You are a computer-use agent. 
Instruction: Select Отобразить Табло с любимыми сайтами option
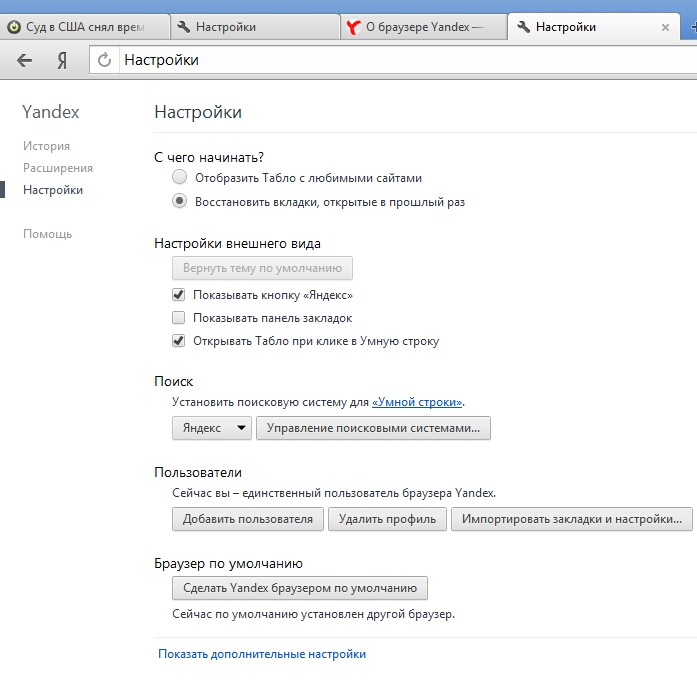[x=297, y=178]
